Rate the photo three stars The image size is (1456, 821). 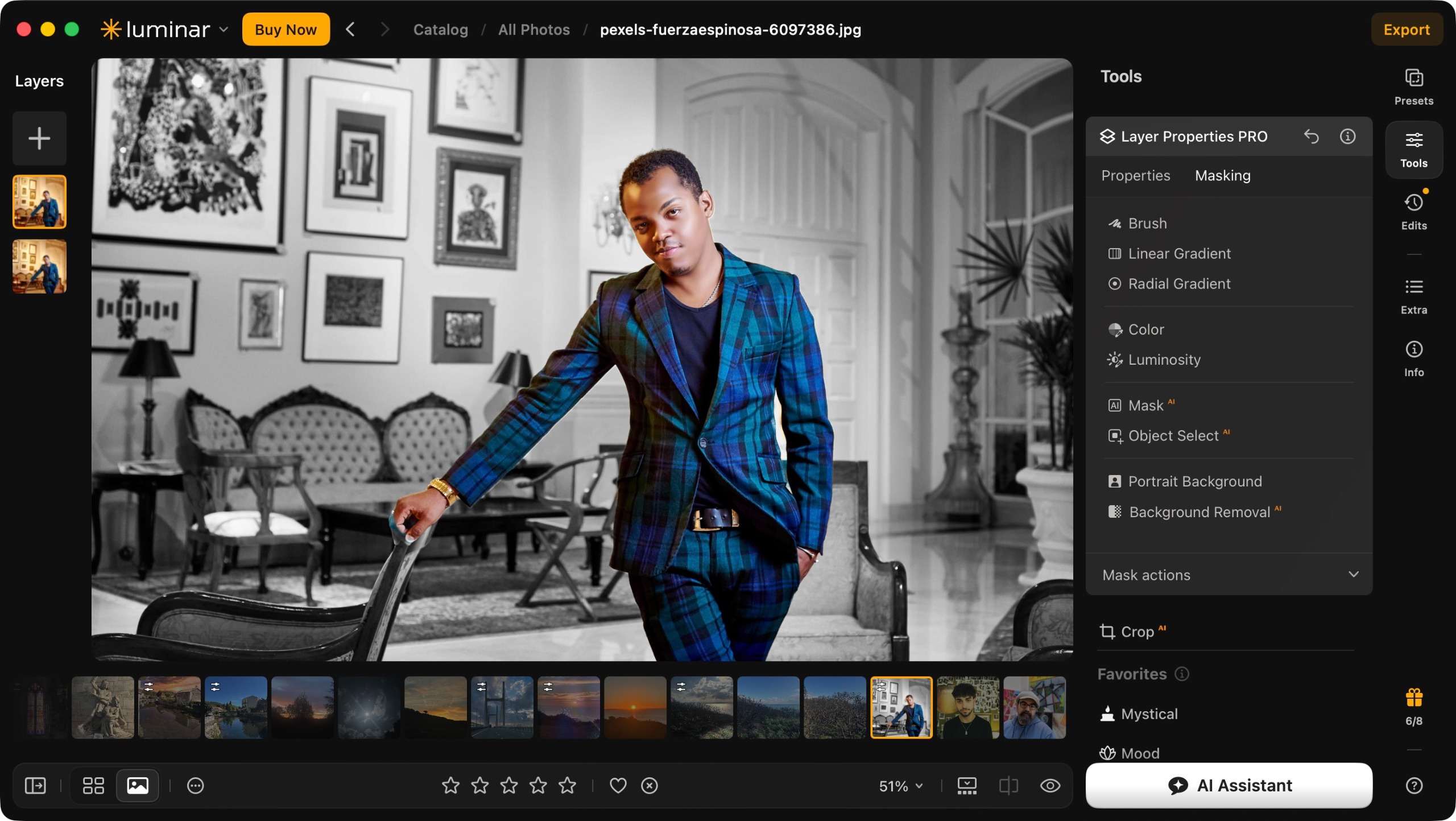pos(508,786)
